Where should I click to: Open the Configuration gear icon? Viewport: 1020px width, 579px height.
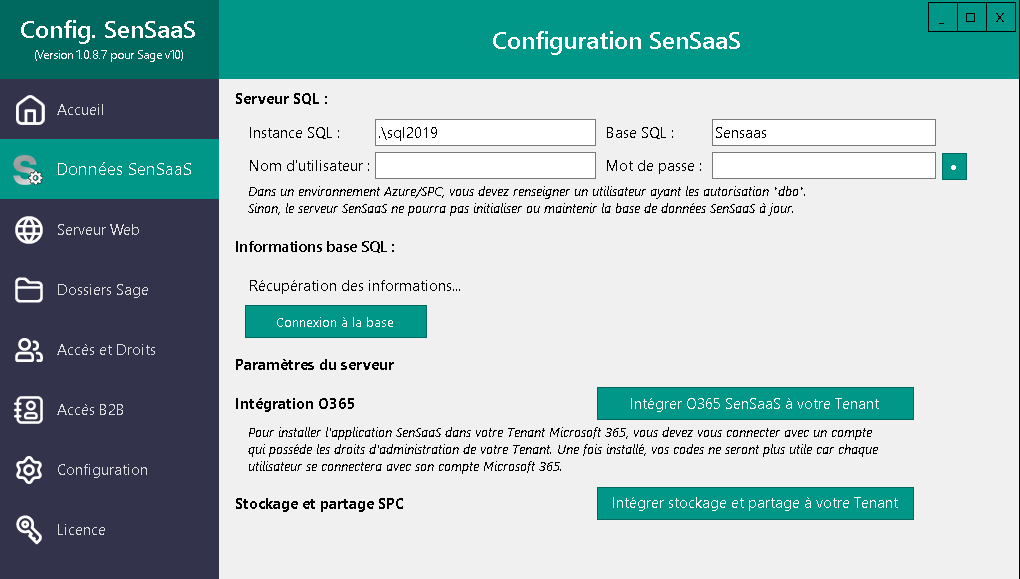[x=29, y=469]
